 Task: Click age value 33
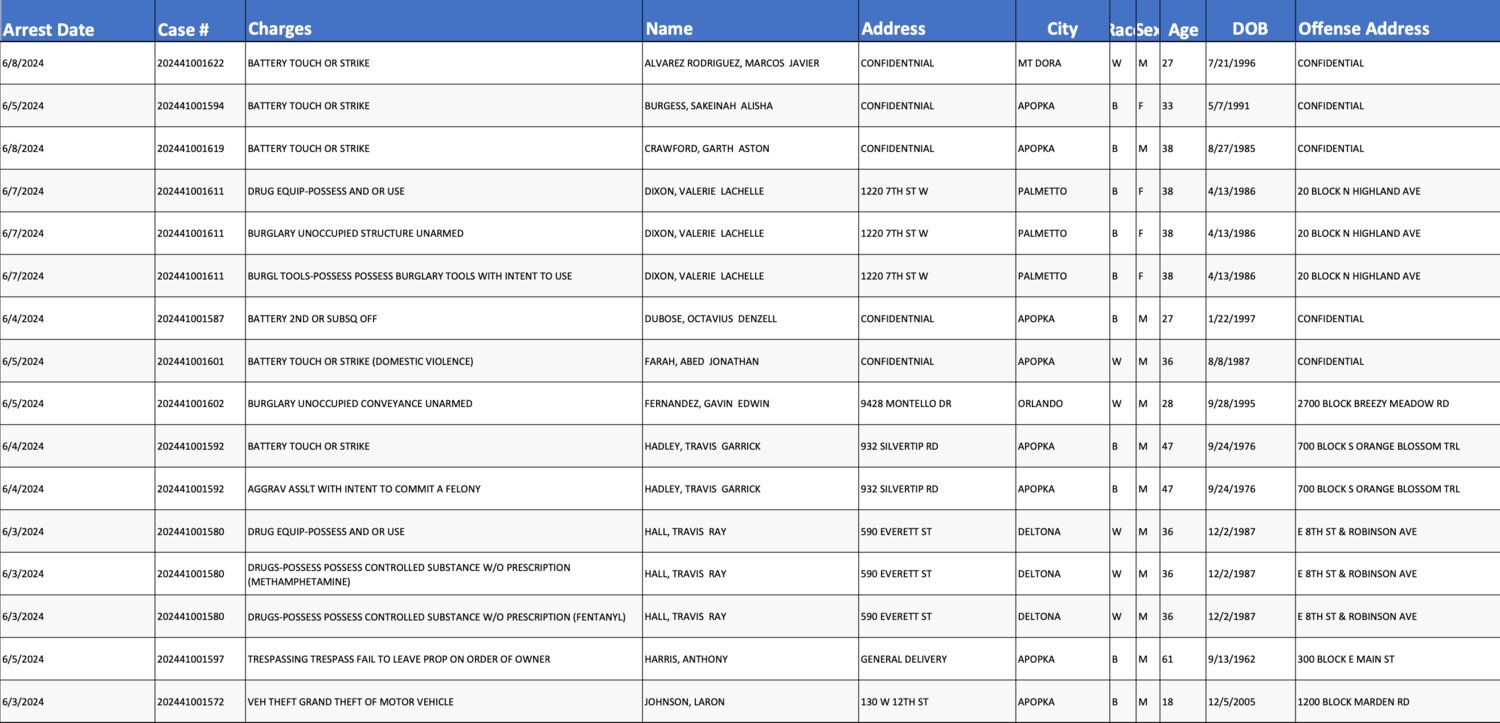tap(1167, 106)
